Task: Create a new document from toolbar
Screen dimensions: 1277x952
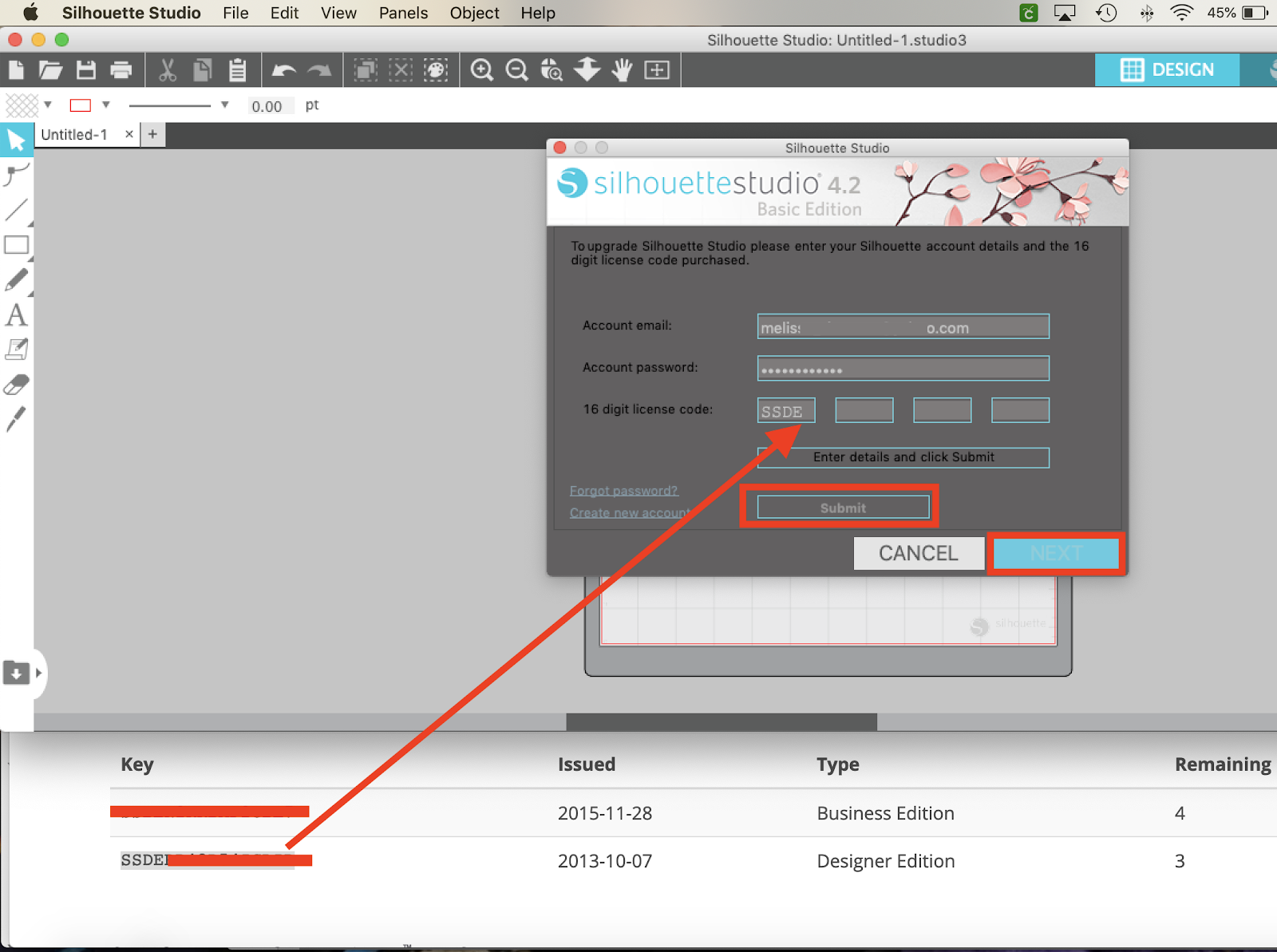Action: click(x=16, y=70)
